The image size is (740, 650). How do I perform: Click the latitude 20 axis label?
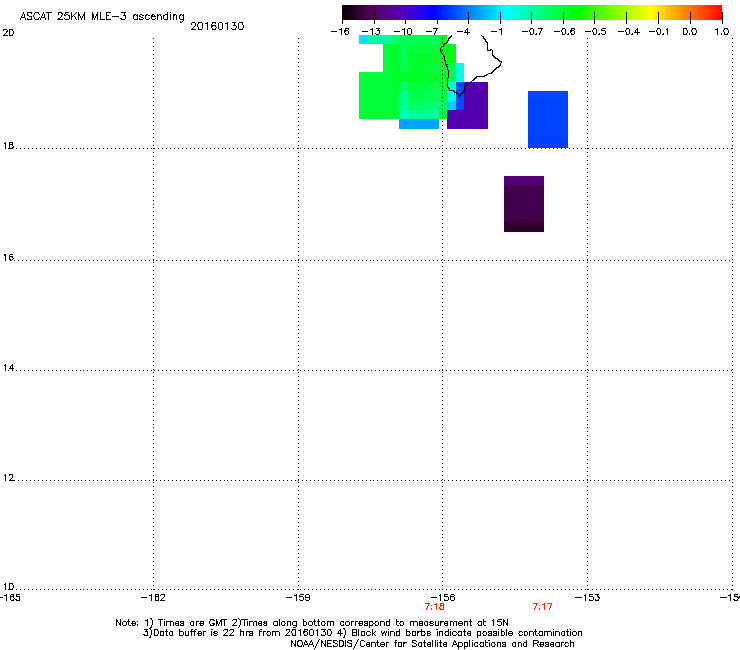pos(8,33)
